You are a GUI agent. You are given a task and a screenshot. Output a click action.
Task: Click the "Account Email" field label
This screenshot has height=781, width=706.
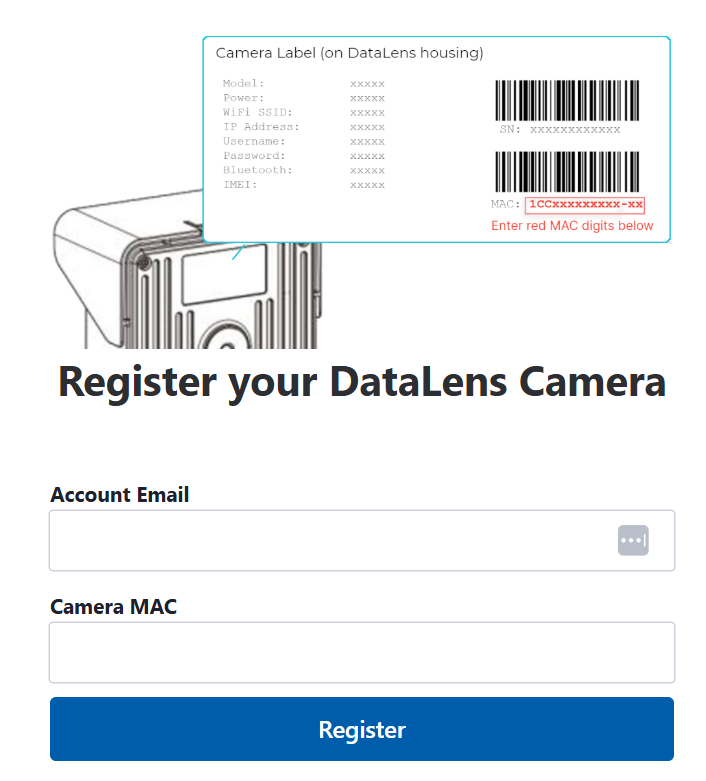tap(120, 494)
